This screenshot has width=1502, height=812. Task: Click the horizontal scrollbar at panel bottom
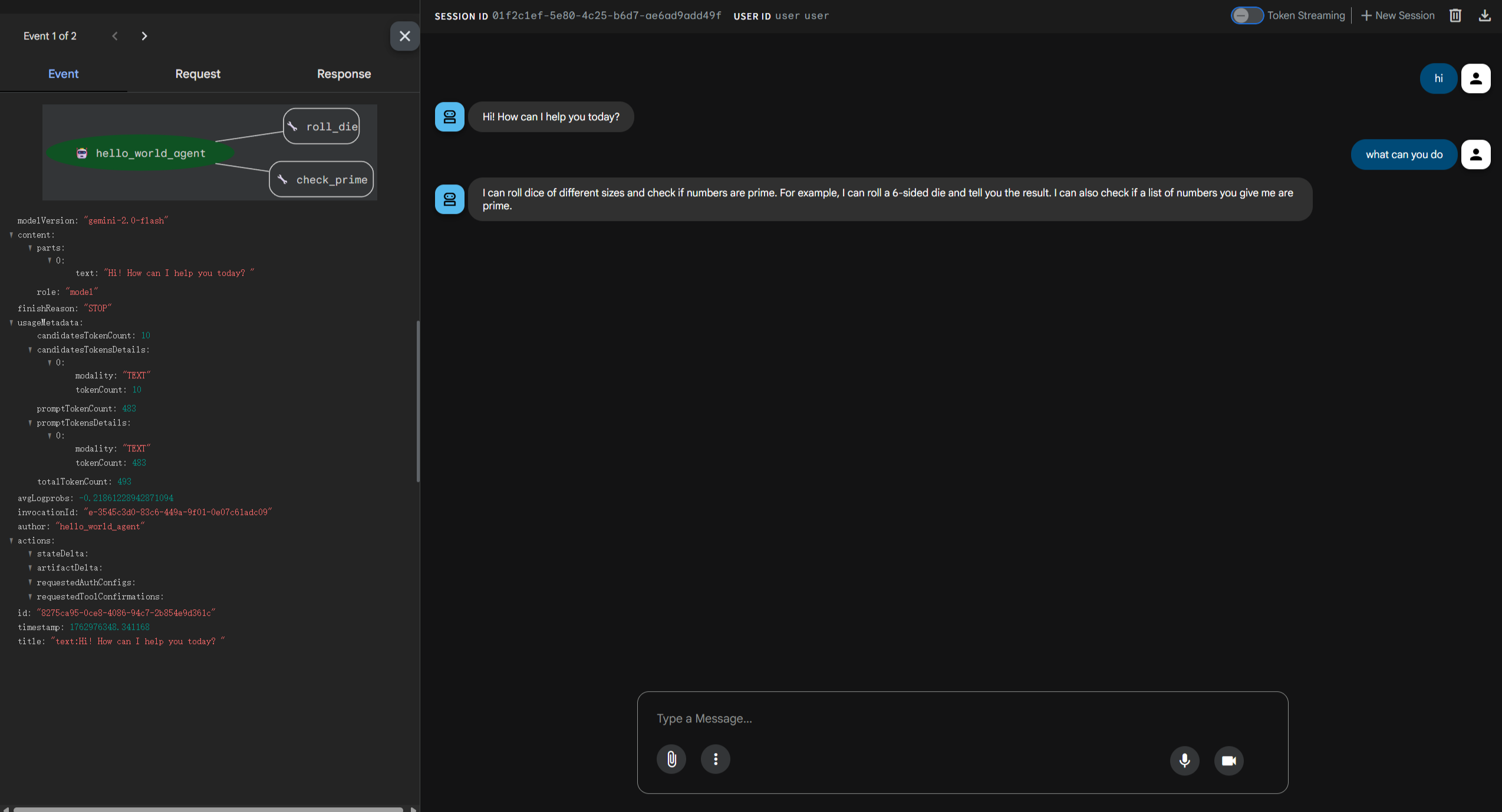click(207, 809)
